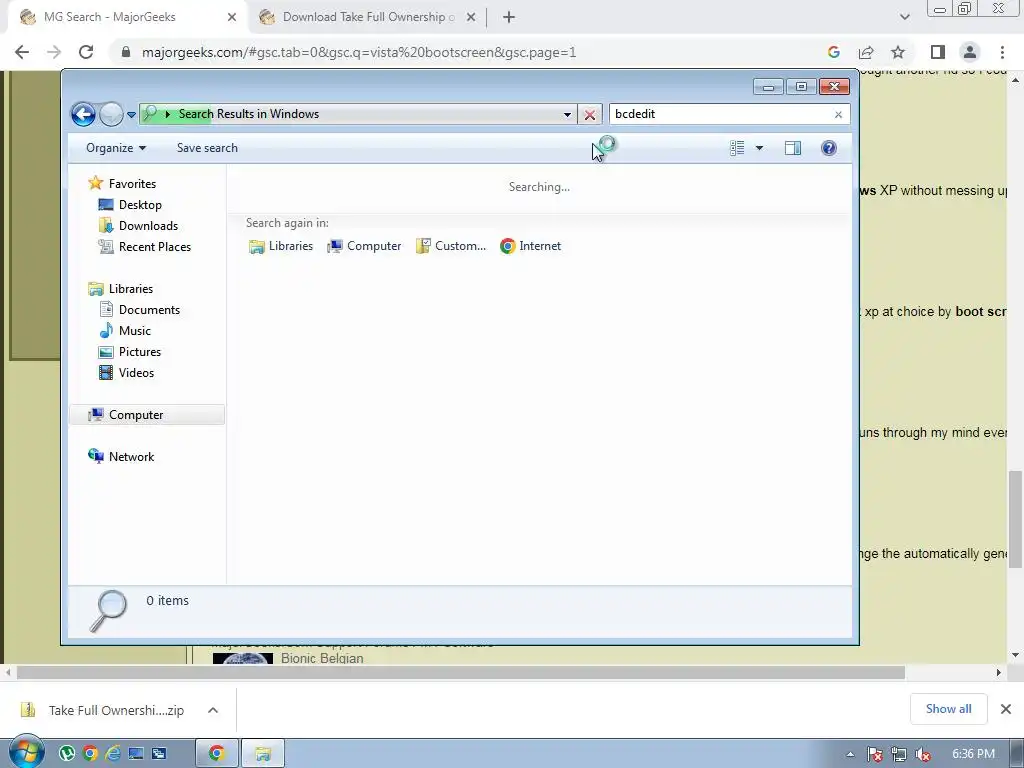Switch to Download Take Full Ownership tab
The height and width of the screenshot is (768, 1024).
(369, 17)
